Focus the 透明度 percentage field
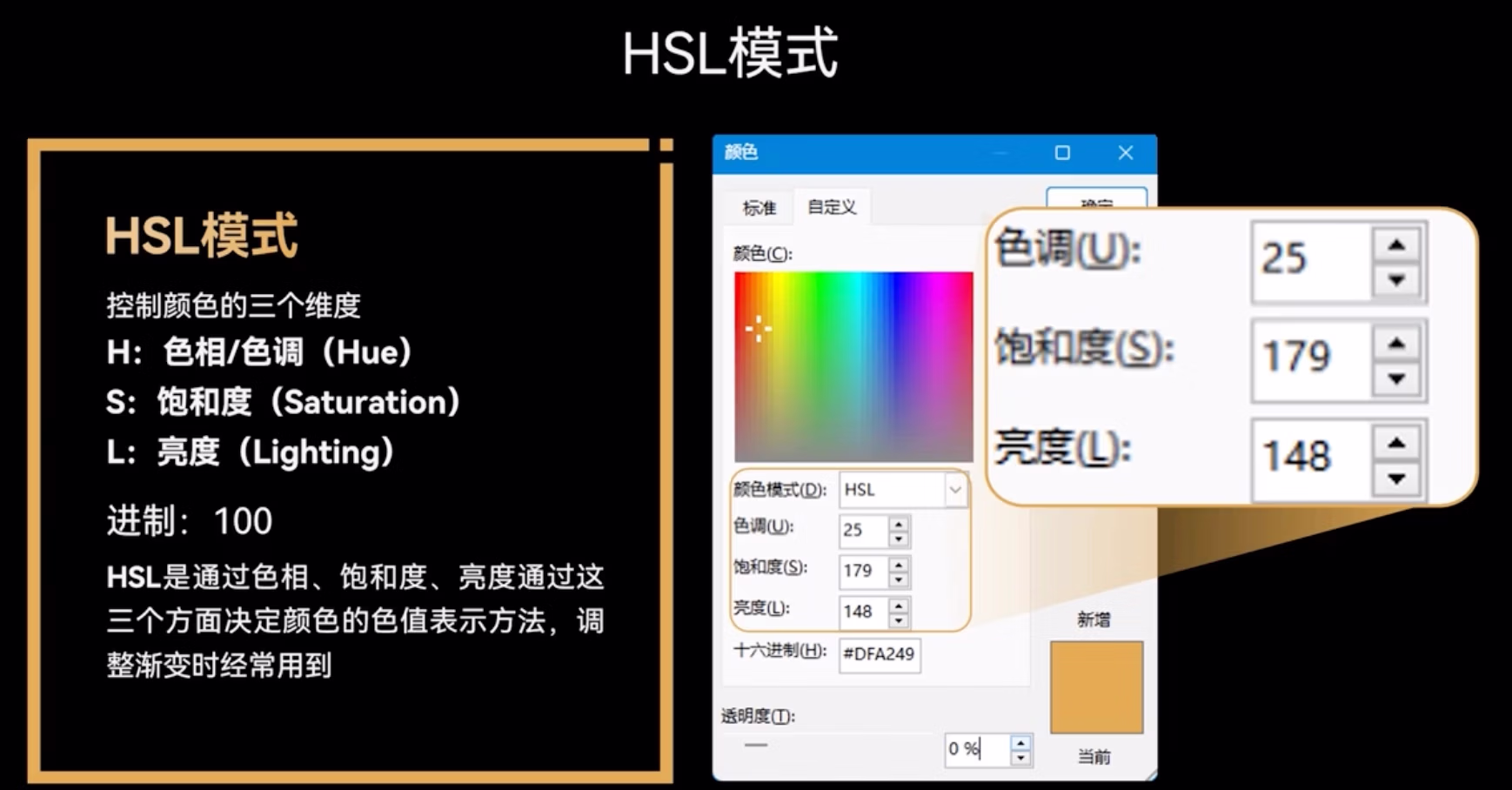 (976, 749)
